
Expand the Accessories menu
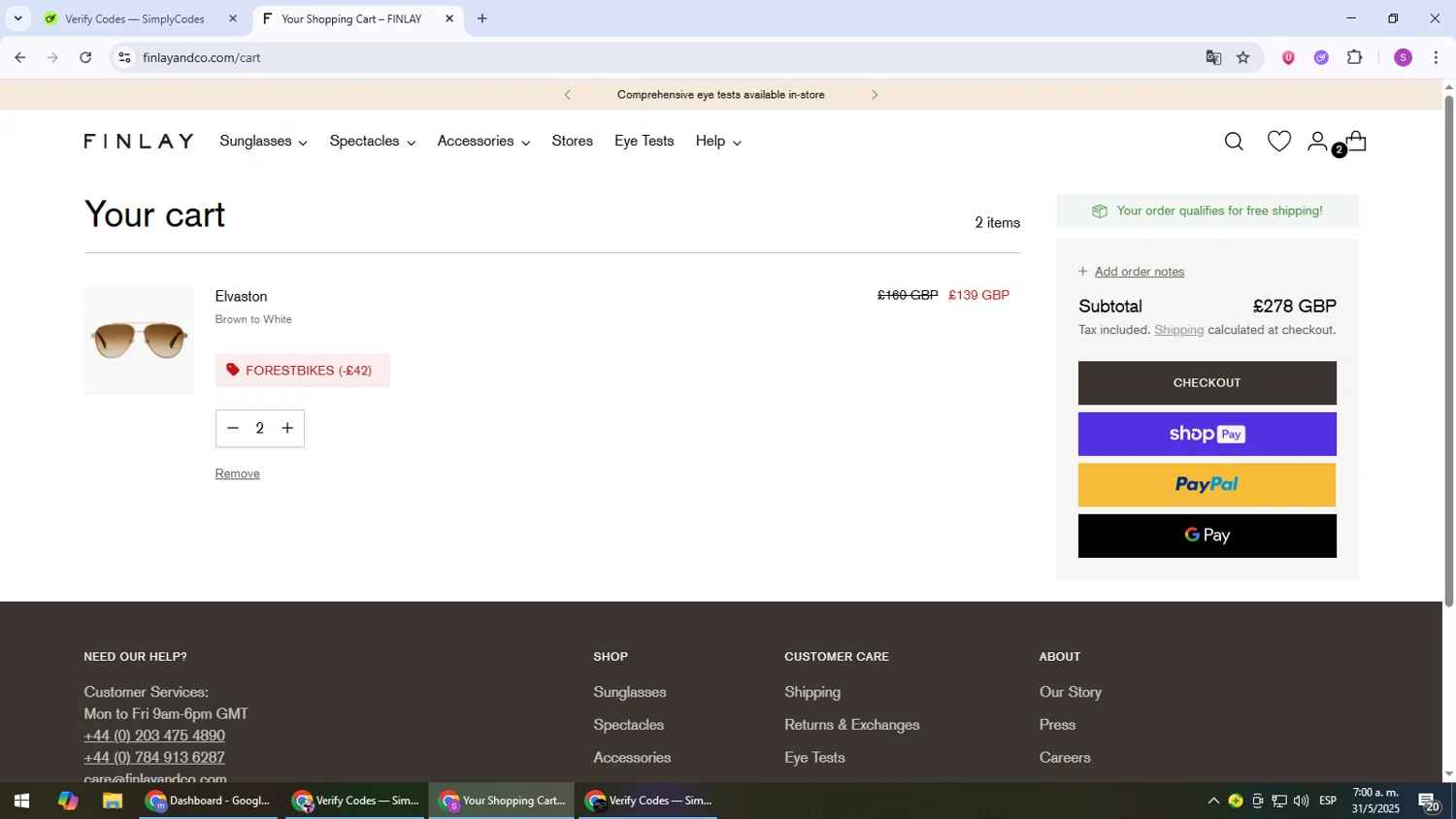coord(483,142)
